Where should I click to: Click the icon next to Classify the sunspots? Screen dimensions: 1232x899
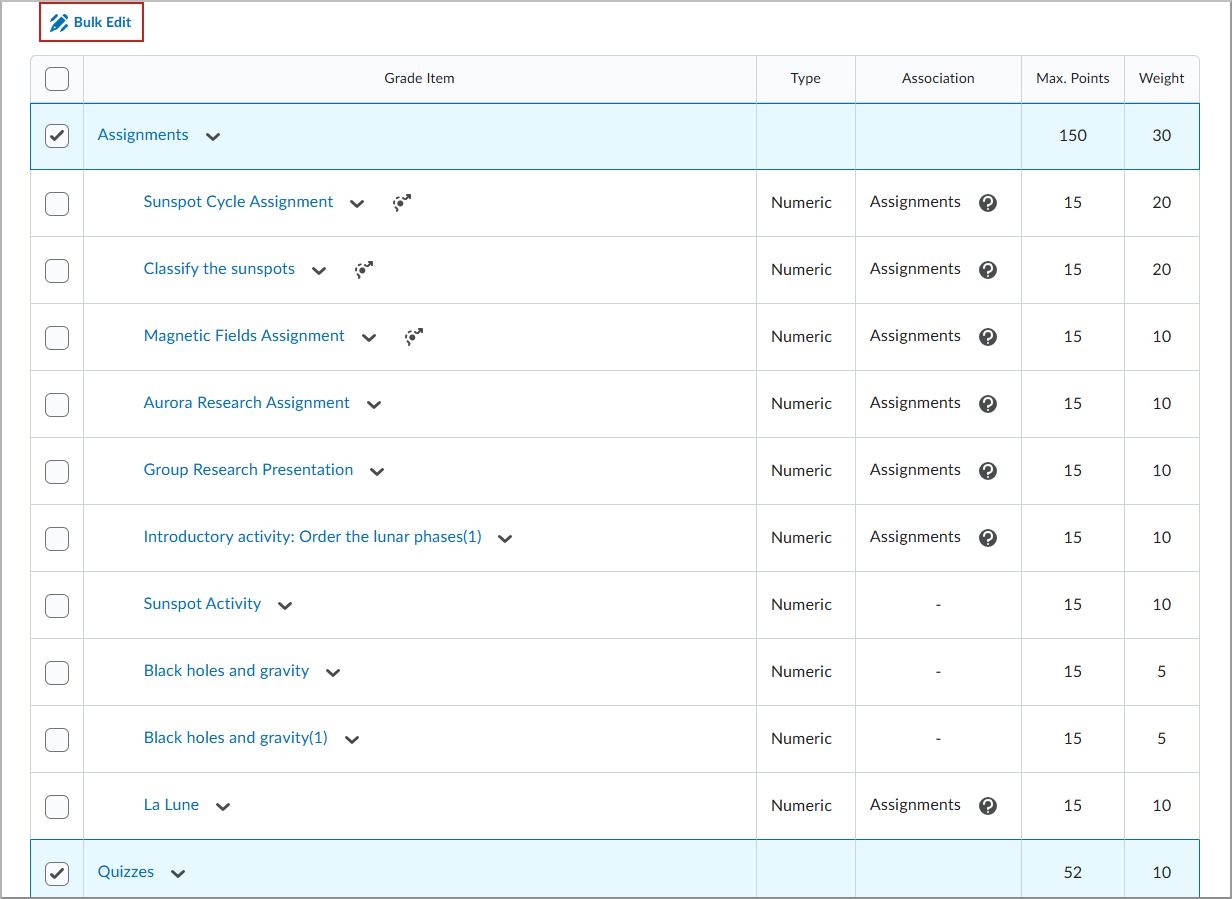pos(364,270)
